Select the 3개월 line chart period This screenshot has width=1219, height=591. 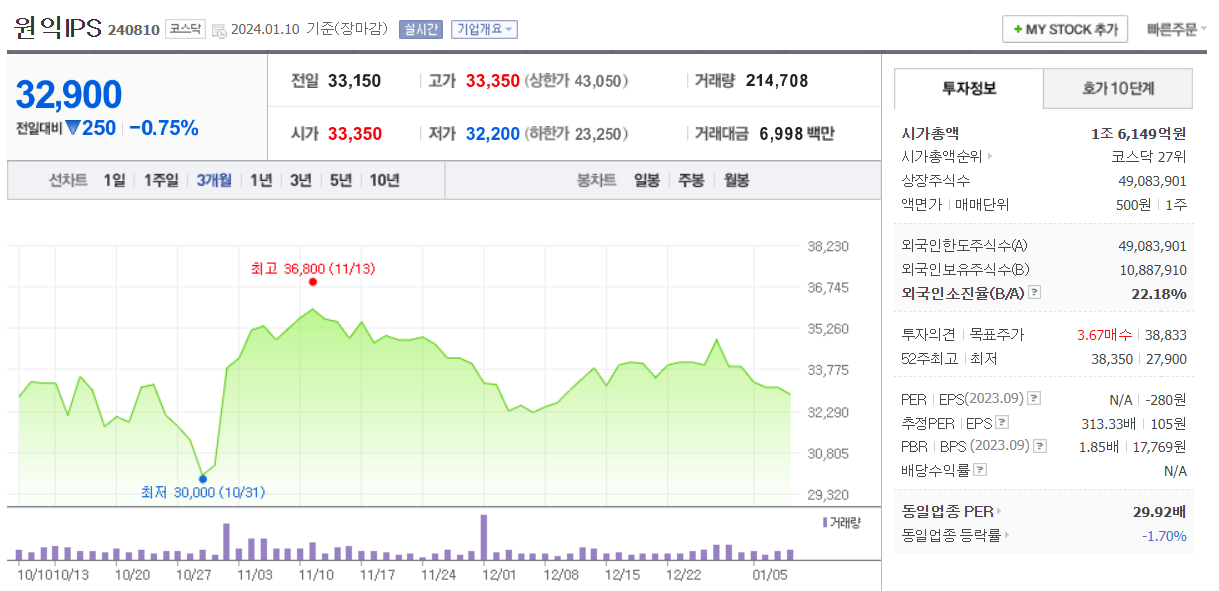[x=214, y=180]
